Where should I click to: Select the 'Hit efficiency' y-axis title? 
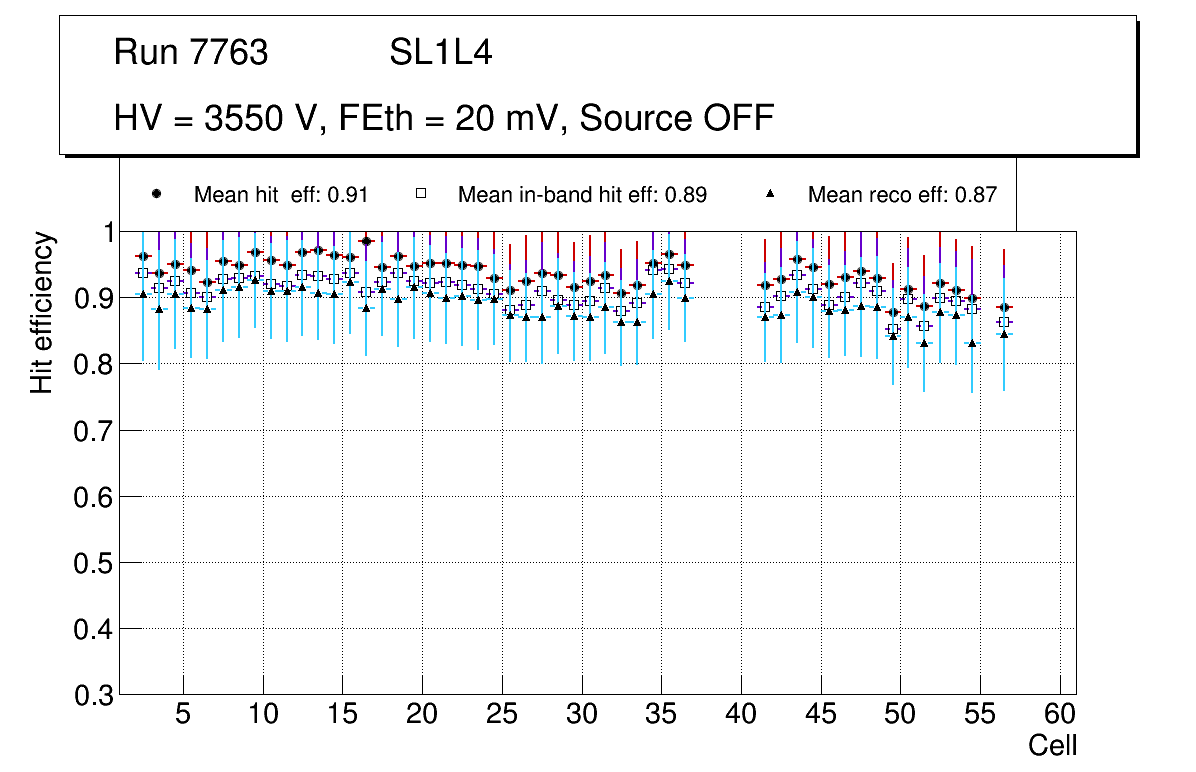[x=42, y=312]
